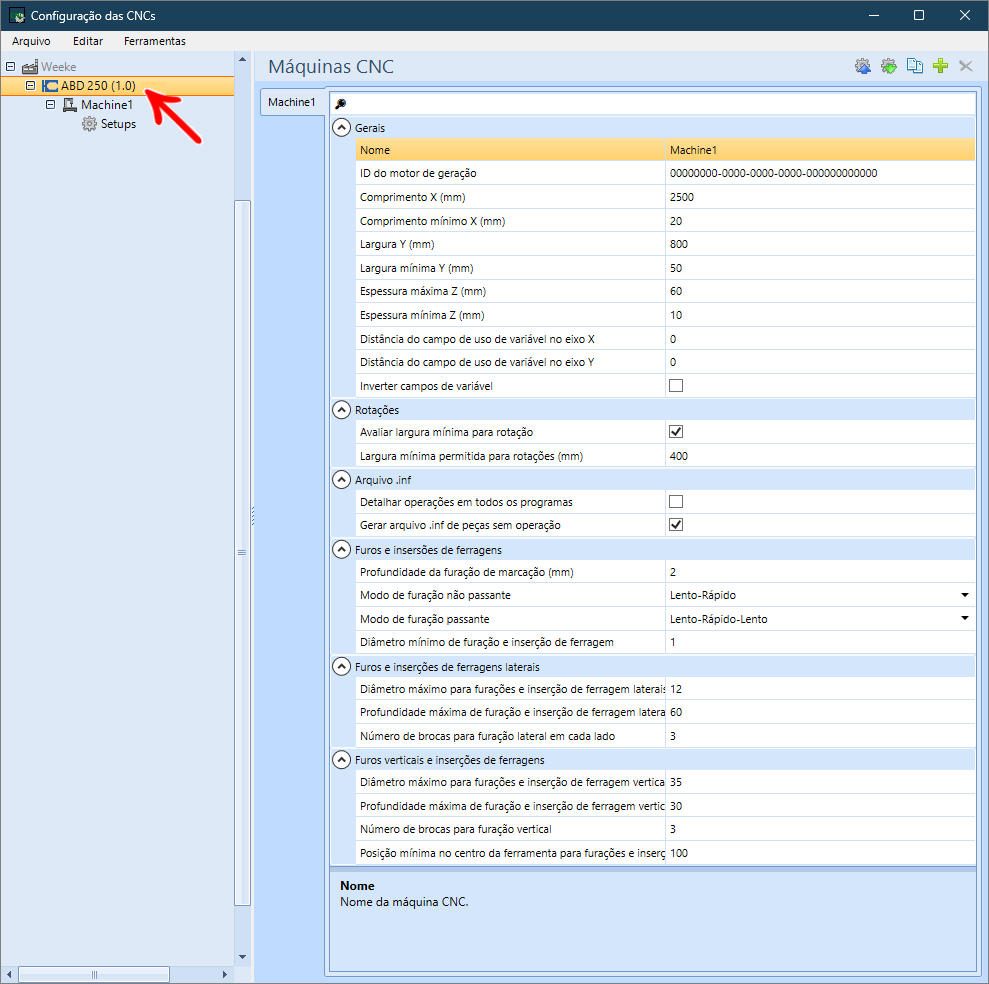
Task: Toggle Inverter campos de variável checkbox
Action: [676, 385]
